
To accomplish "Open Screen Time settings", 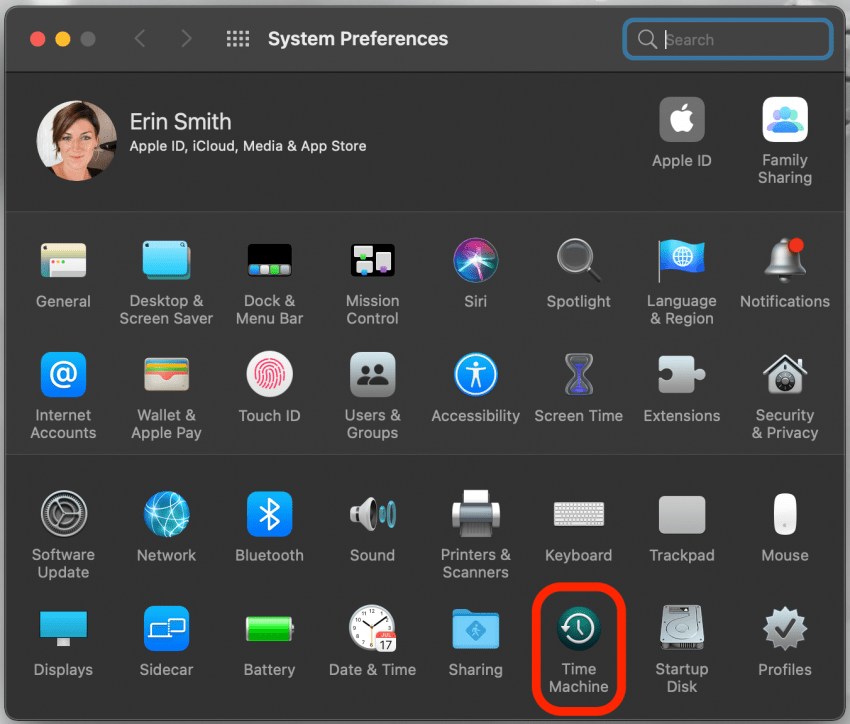I will pos(578,375).
